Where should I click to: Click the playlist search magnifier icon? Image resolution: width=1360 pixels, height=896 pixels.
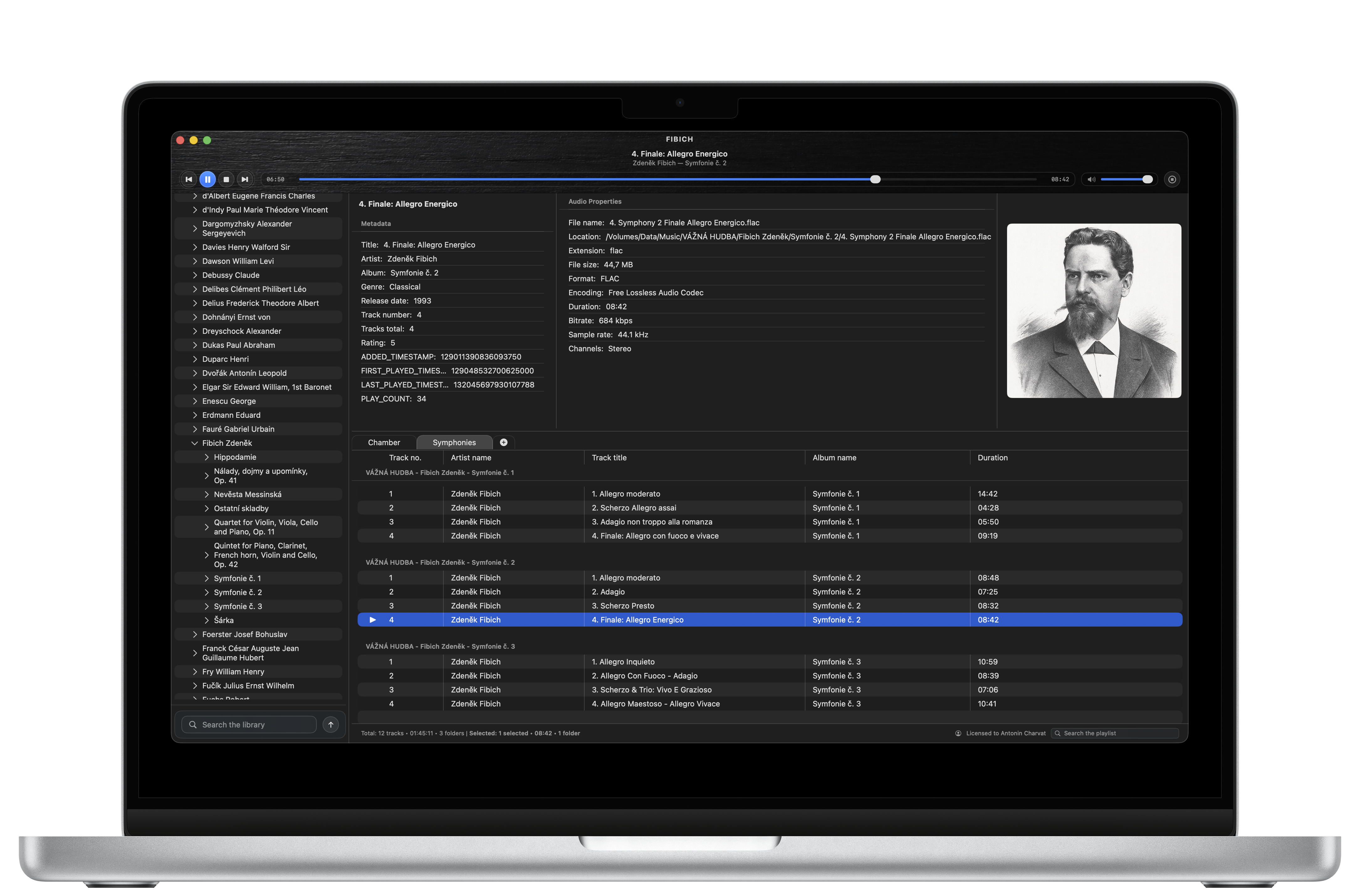coord(1057,733)
